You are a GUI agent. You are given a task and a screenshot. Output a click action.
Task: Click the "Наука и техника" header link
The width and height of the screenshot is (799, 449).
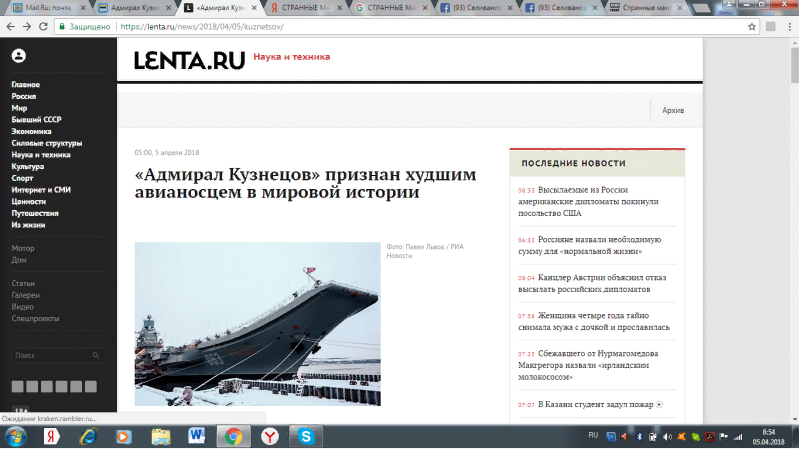tap(291, 57)
